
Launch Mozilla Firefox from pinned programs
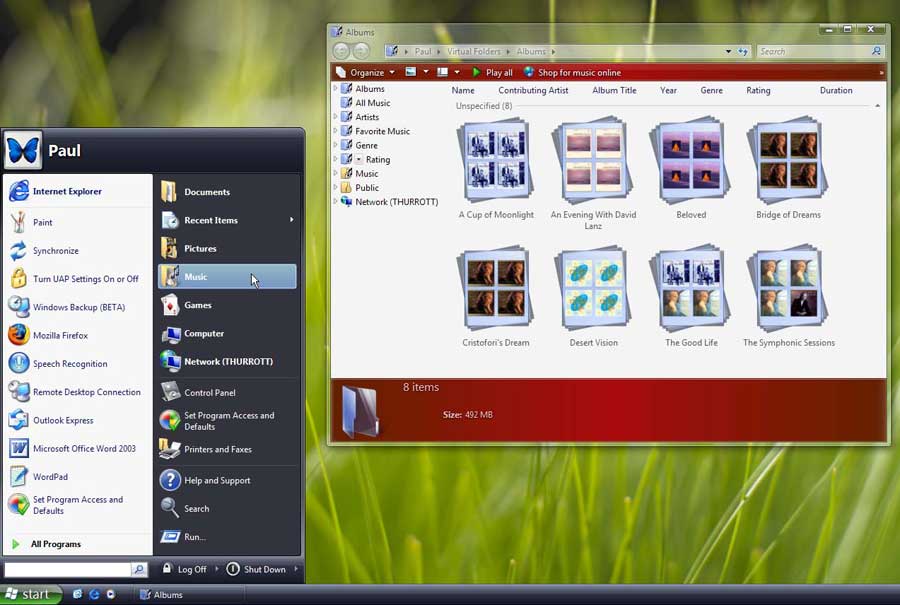[60, 336]
